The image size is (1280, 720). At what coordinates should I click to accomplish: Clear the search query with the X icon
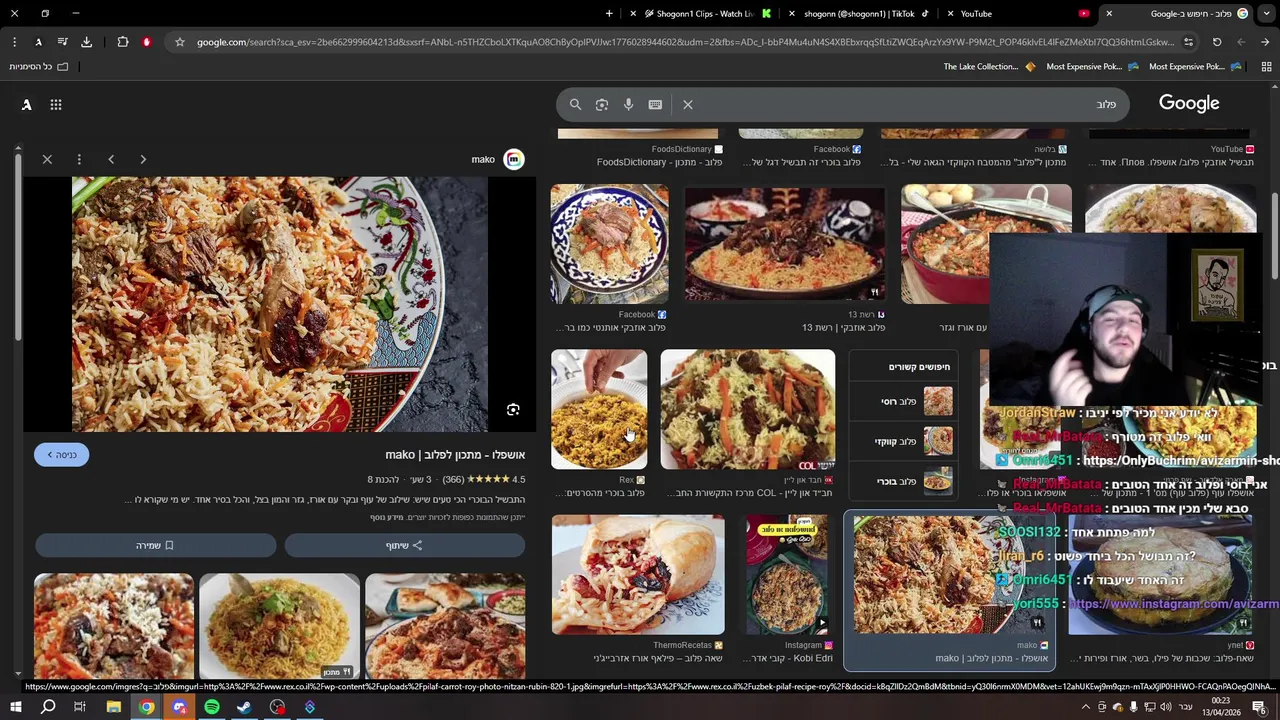(x=688, y=104)
